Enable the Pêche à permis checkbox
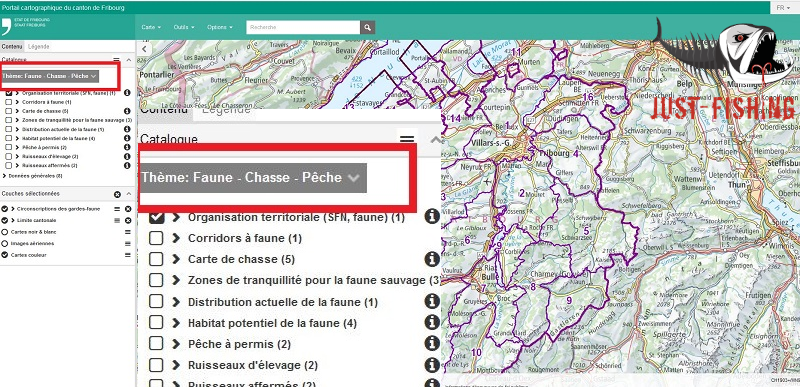 9,147
